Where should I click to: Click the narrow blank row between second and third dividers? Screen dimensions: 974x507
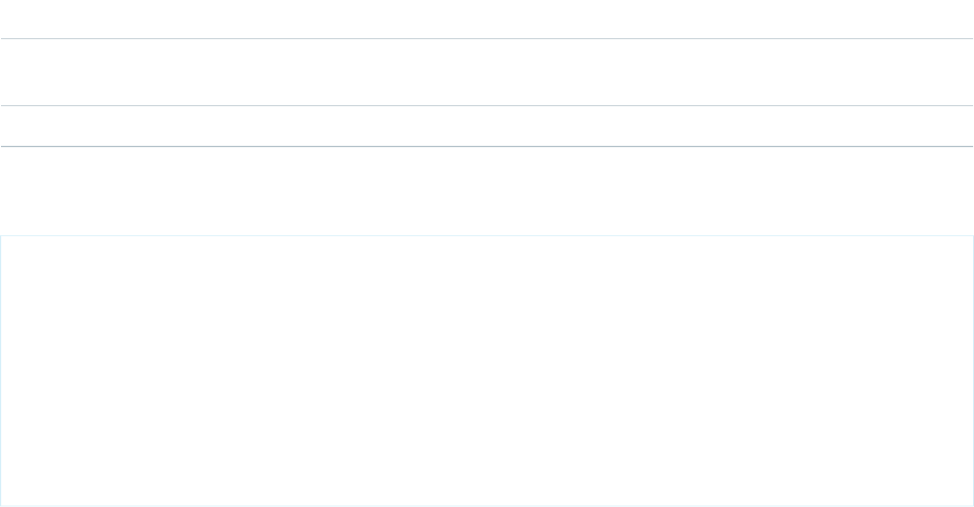(x=487, y=126)
